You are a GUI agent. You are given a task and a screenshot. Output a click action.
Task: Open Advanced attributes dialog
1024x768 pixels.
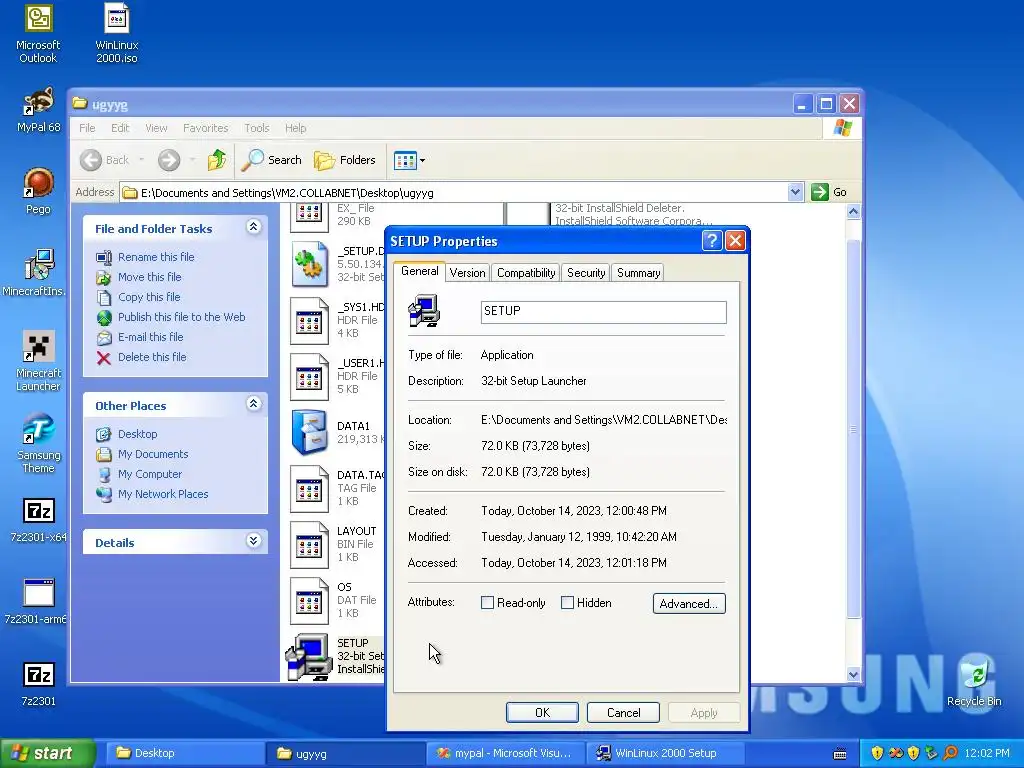point(689,603)
